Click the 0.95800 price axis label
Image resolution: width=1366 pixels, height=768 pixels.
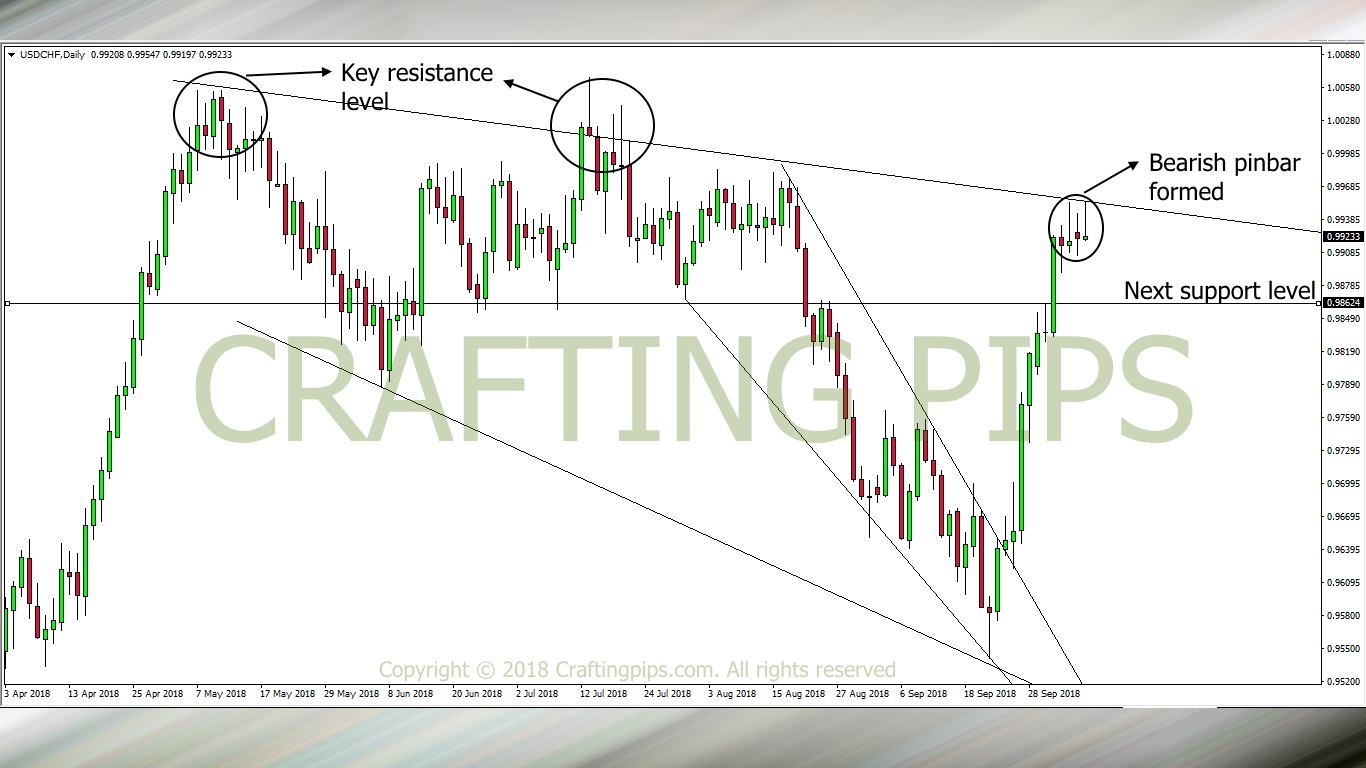click(x=1343, y=616)
